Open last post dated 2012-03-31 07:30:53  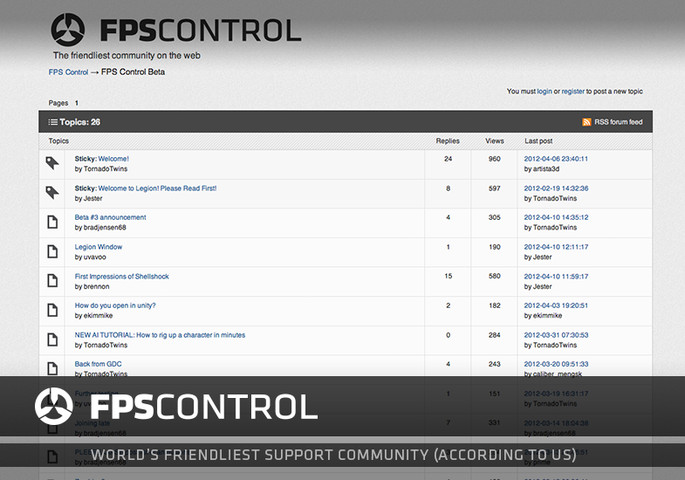coord(556,335)
